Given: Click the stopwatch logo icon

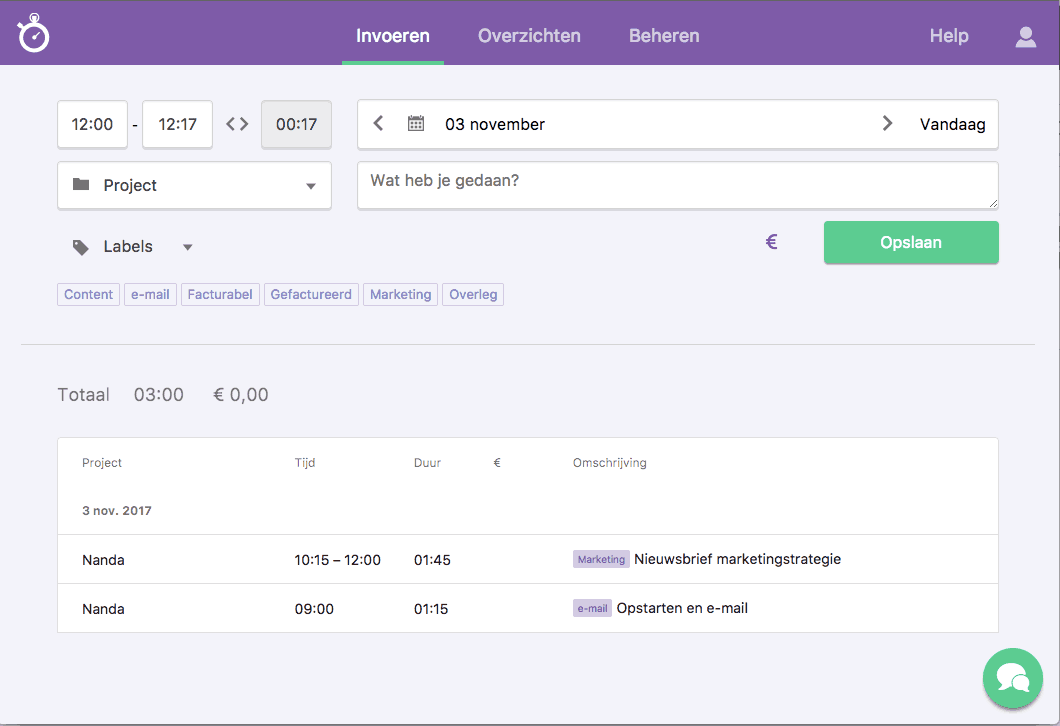Looking at the screenshot, I should (33, 33).
